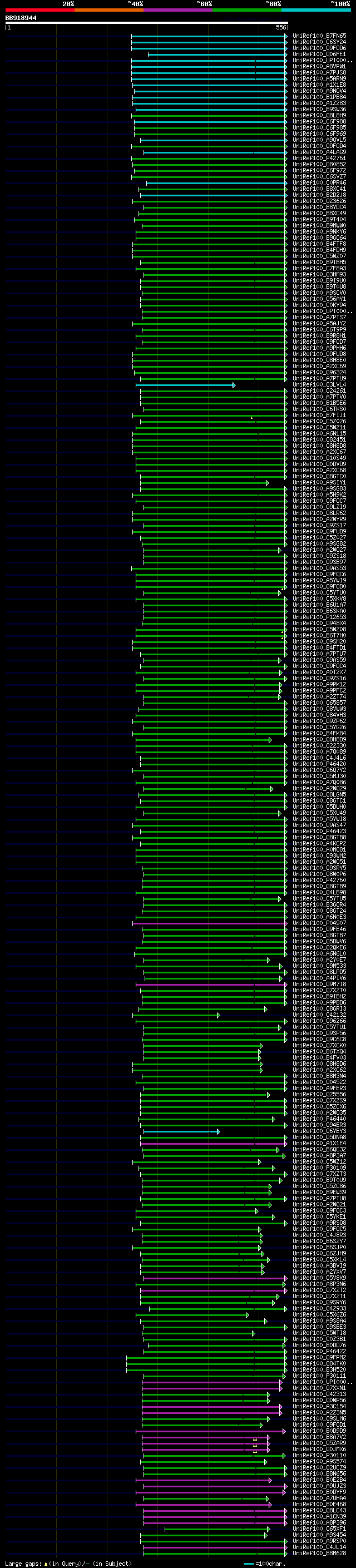Click the white query sequence bar
The width and height of the screenshot is (356, 1568).
pos(147,23)
